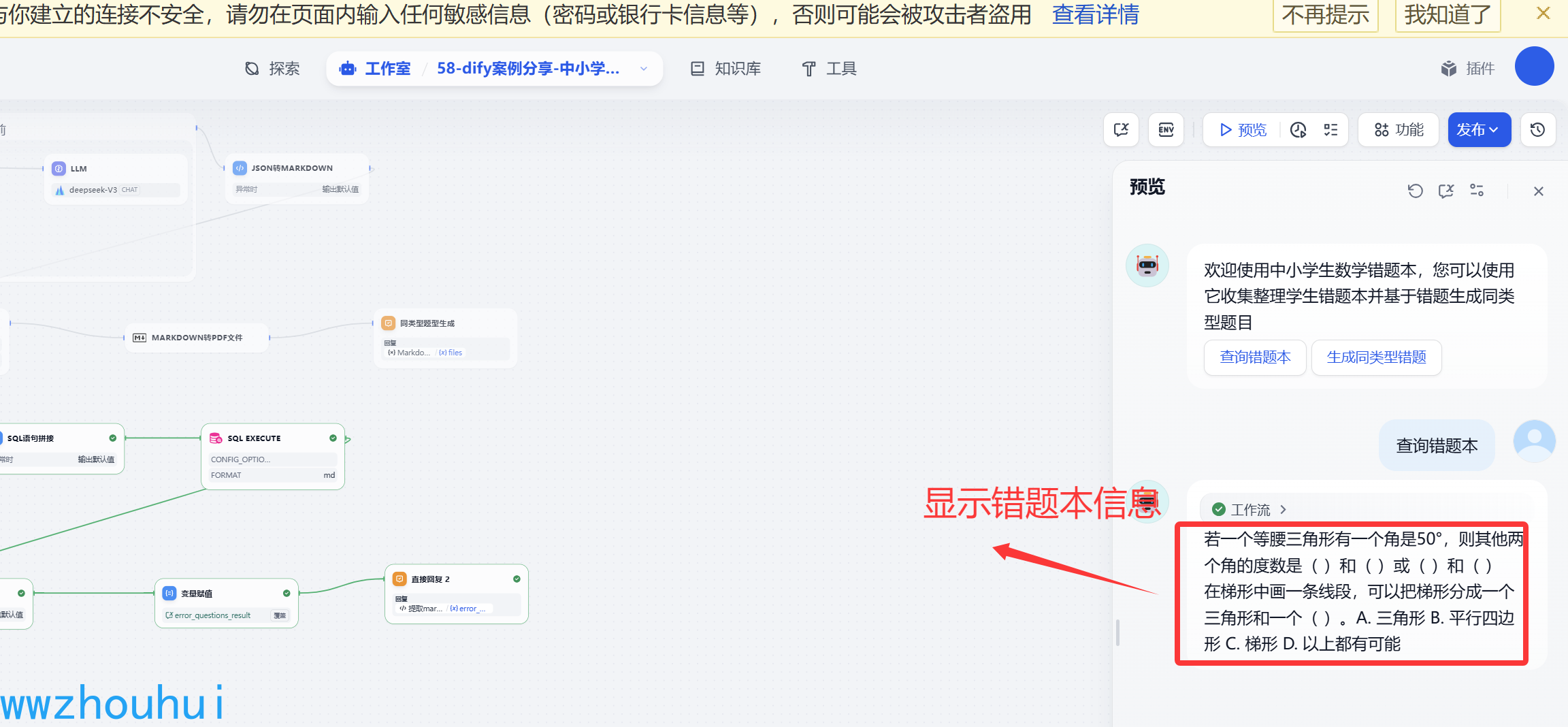Click SQL EXECUTE node output handle
Viewport: 1568px width, 727px height.
pos(347,440)
